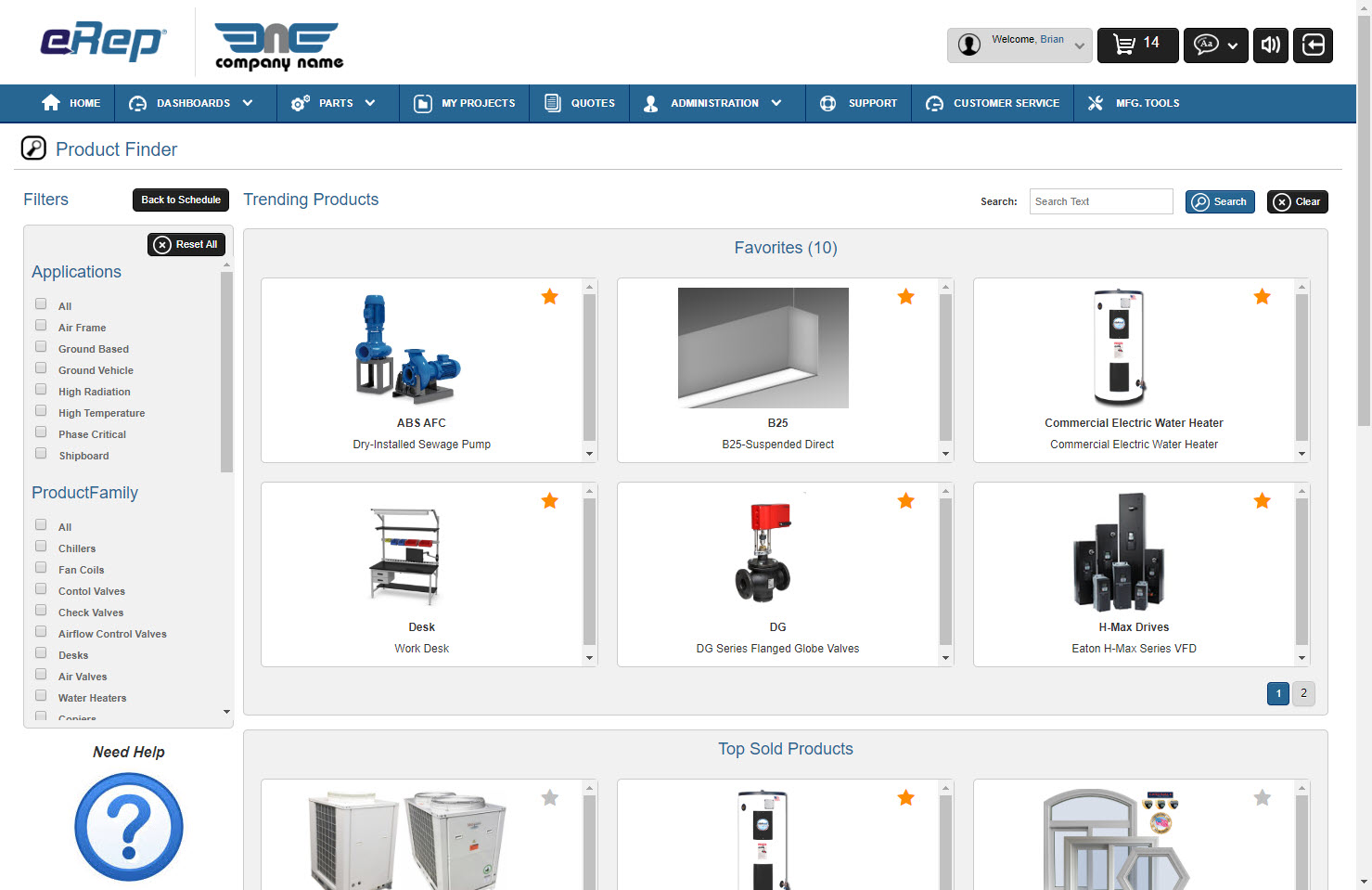Go to favorites page 2

[x=1303, y=693]
